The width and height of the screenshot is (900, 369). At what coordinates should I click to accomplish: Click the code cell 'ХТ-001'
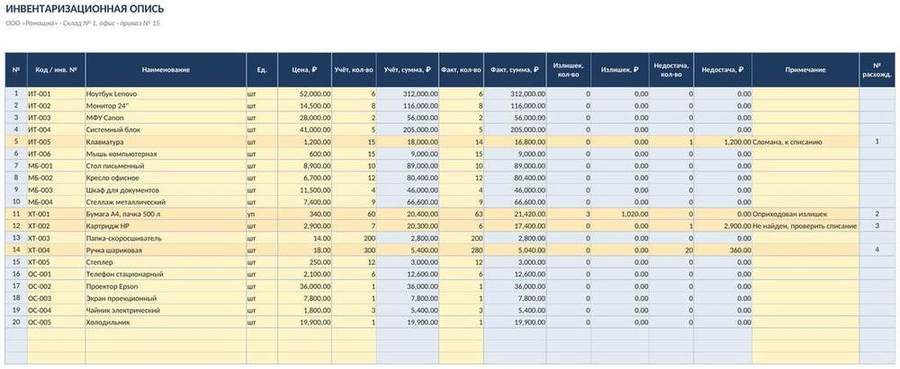(56, 214)
